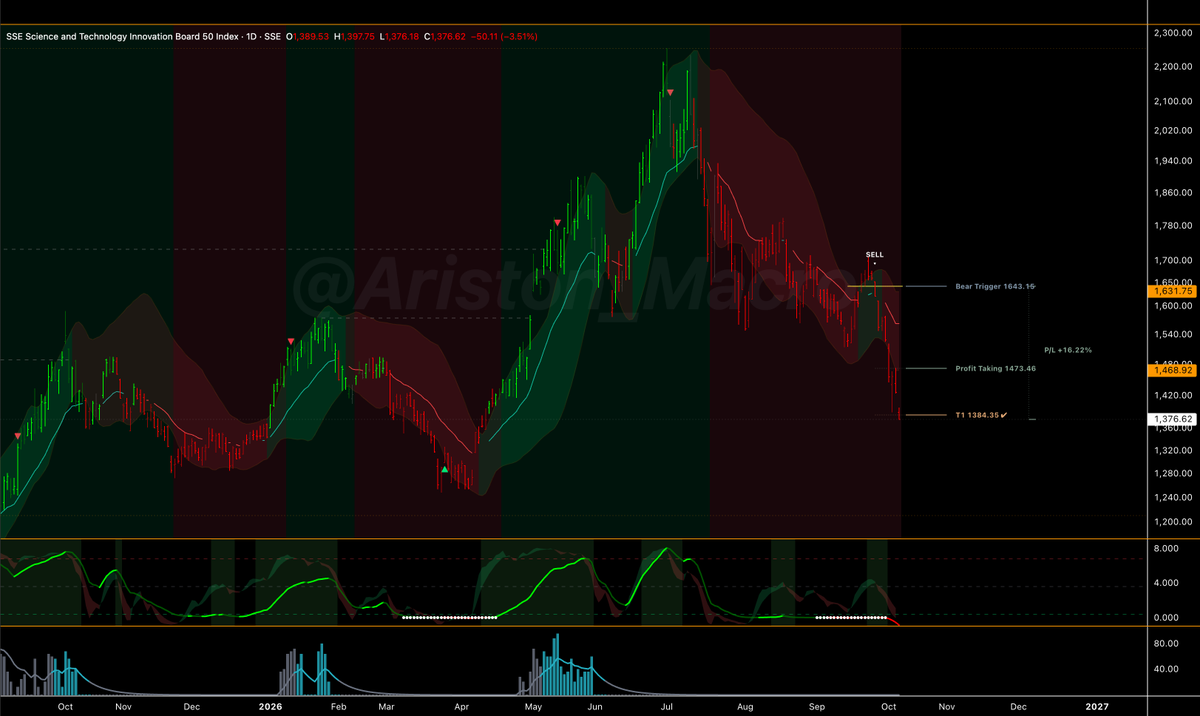Viewport: 1200px width, 716px height.
Task: Click the 2,300.00 price axis label
Action: point(1172,33)
